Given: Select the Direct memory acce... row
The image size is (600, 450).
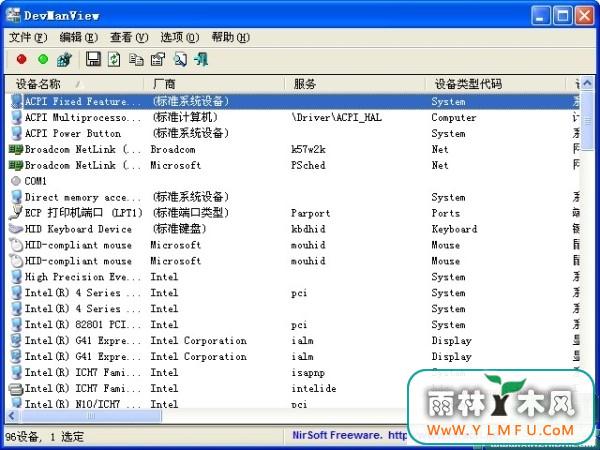Looking at the screenshot, I should [x=293, y=197].
